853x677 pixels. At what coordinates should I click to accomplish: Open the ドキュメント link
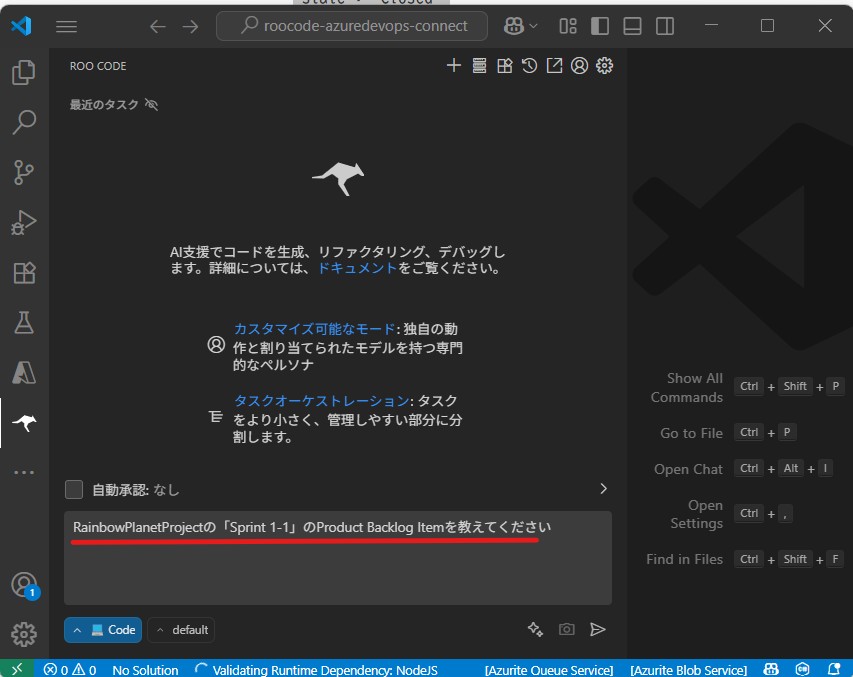pyautogui.click(x=357, y=268)
